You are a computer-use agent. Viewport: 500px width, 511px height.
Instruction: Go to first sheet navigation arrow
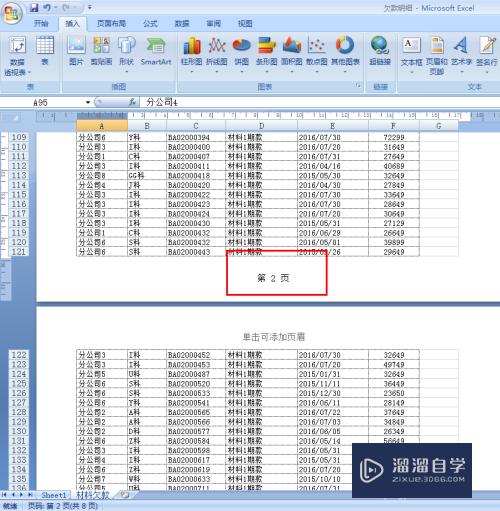(x=4, y=495)
